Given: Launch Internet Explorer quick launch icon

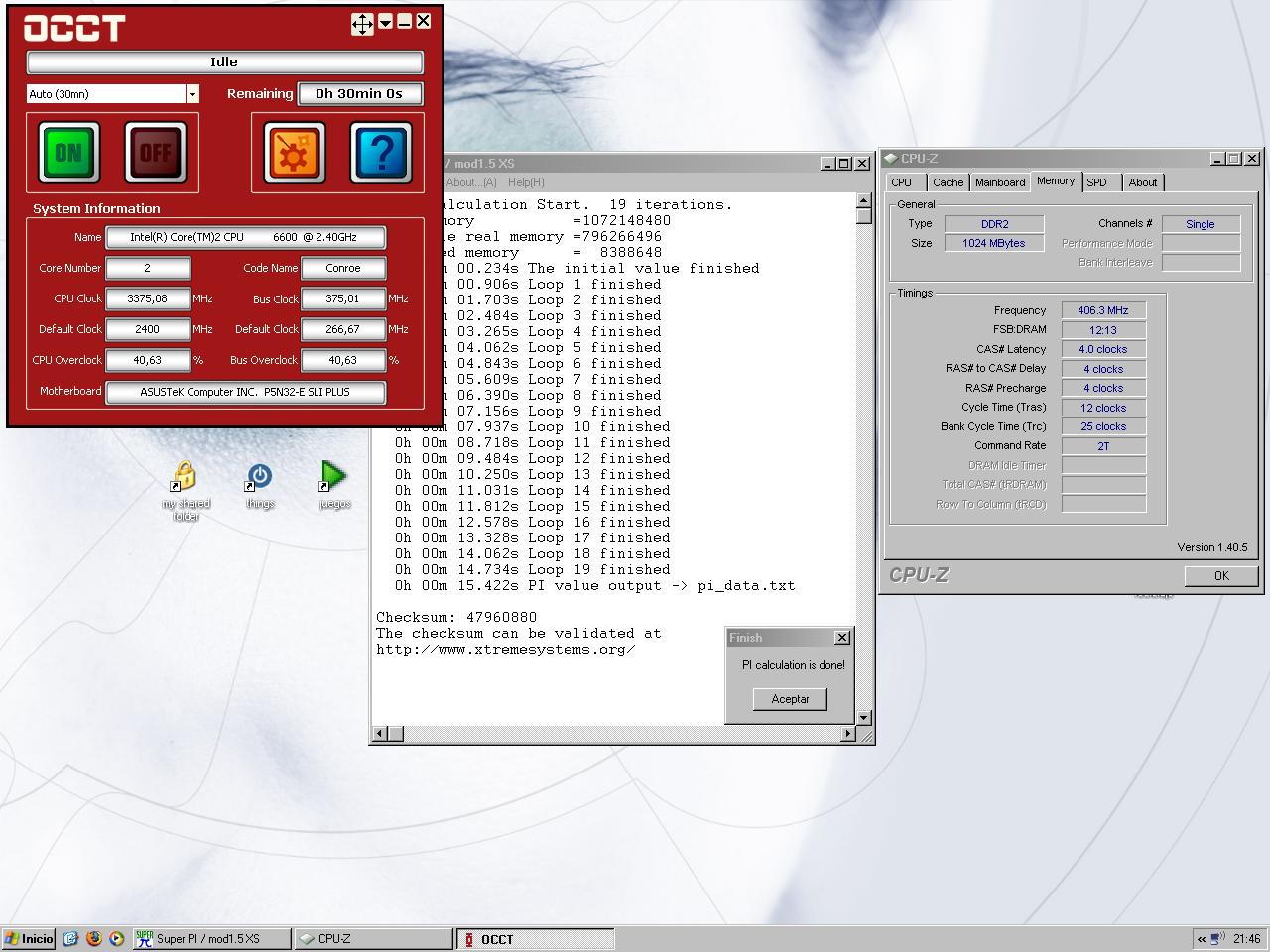Looking at the screenshot, I should click(x=70, y=939).
